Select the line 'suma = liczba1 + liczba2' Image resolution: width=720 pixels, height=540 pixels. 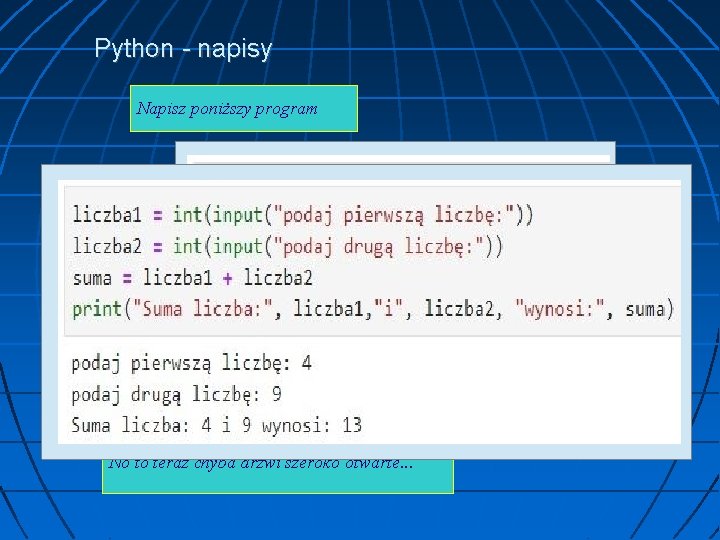[x=193, y=278]
